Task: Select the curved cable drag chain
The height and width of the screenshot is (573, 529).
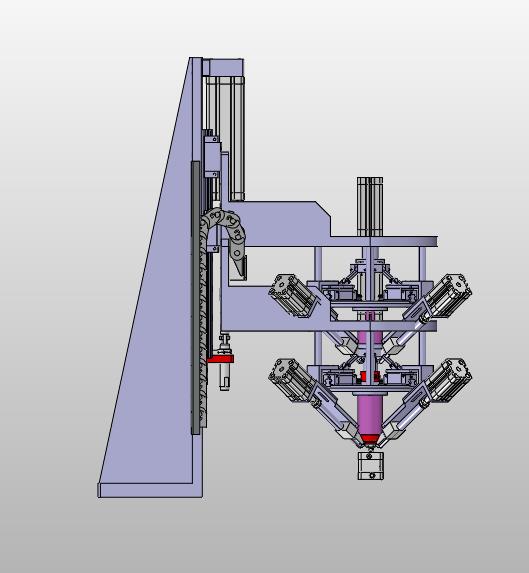Action: coord(224,234)
